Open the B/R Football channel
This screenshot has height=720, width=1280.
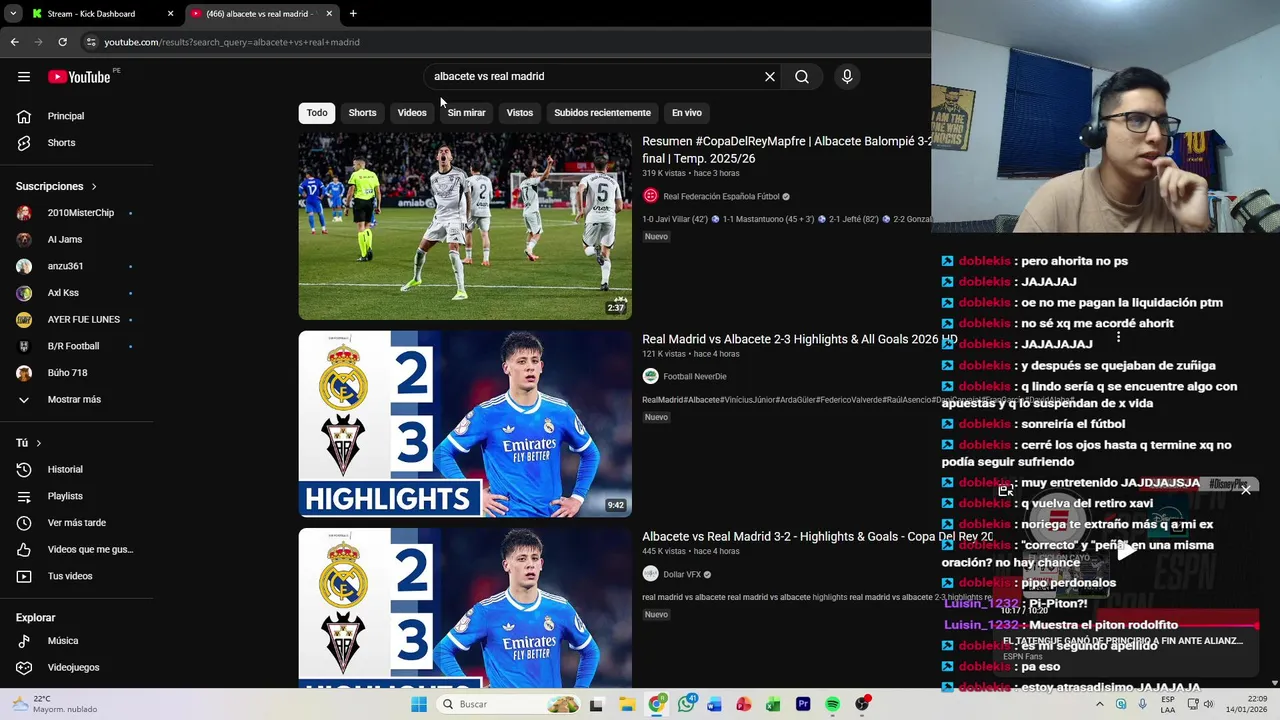click(x=75, y=346)
